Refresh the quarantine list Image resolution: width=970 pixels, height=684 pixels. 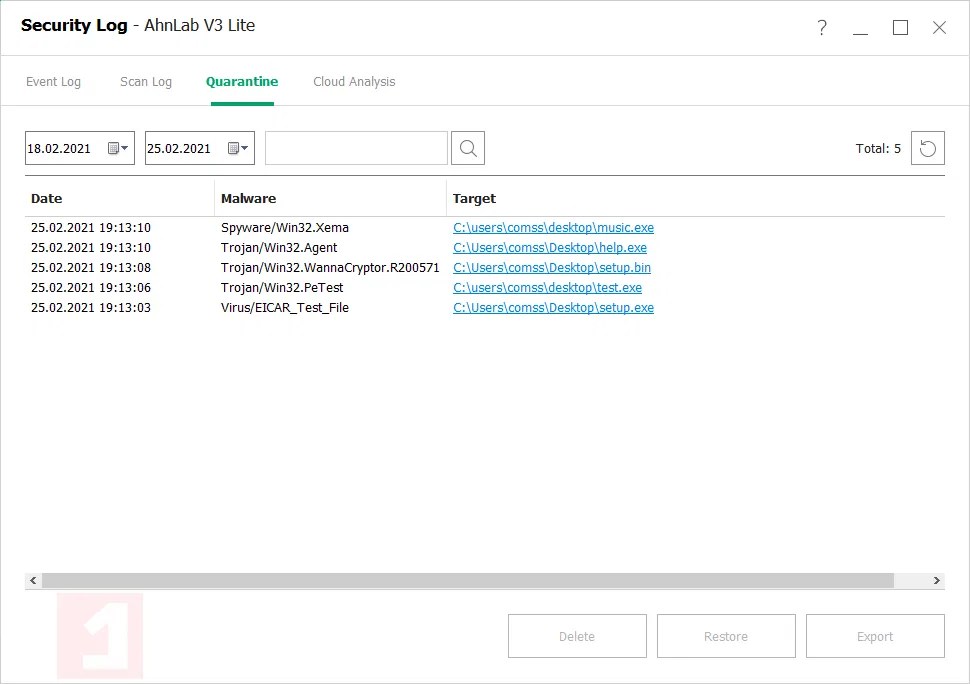click(927, 147)
